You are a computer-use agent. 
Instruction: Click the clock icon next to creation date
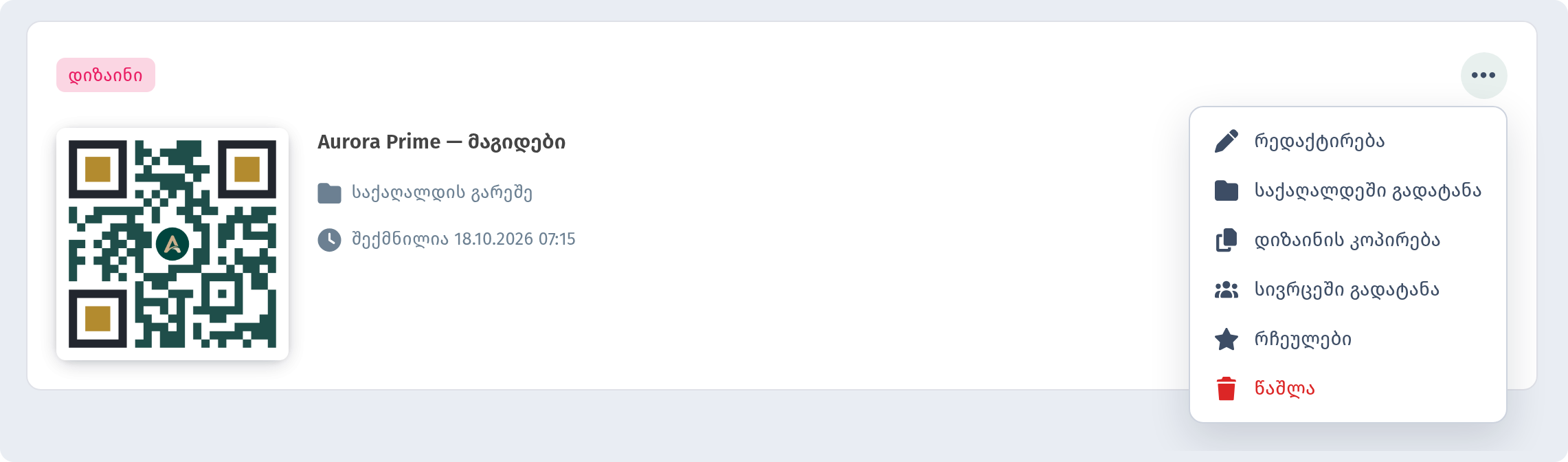329,240
